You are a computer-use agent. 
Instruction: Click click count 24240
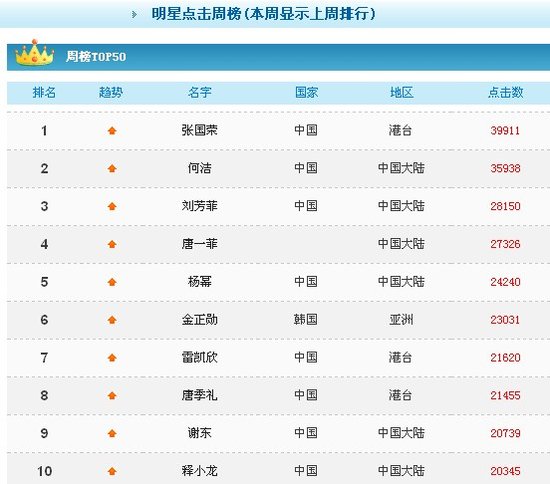[x=505, y=282]
